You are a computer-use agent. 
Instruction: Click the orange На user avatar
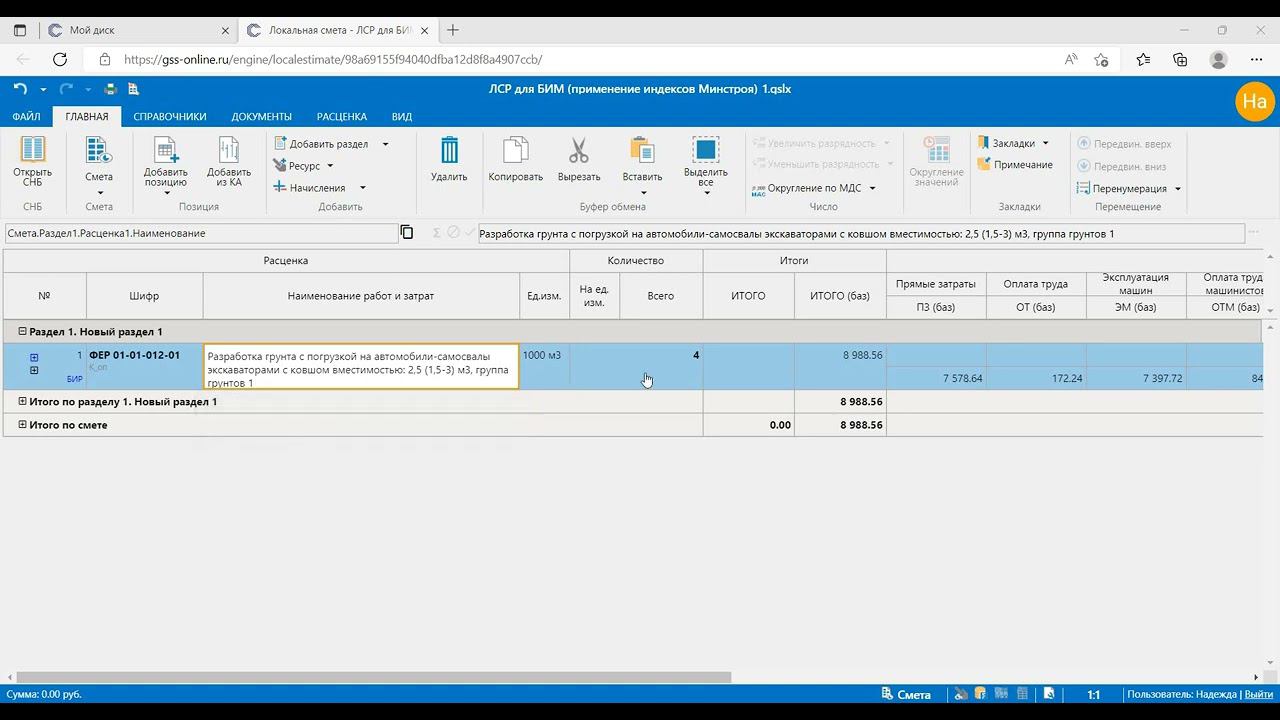[1254, 101]
